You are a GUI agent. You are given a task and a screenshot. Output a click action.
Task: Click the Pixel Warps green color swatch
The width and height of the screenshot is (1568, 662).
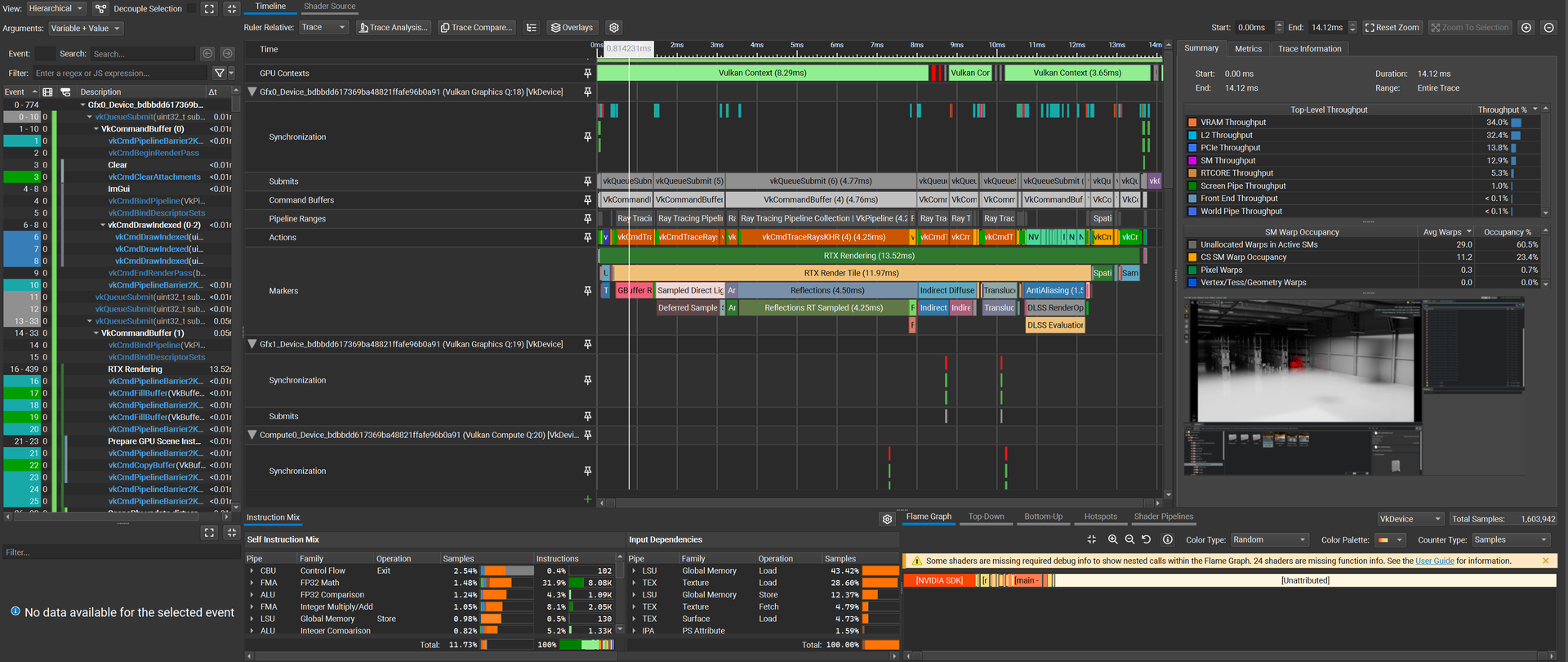[x=1192, y=271]
